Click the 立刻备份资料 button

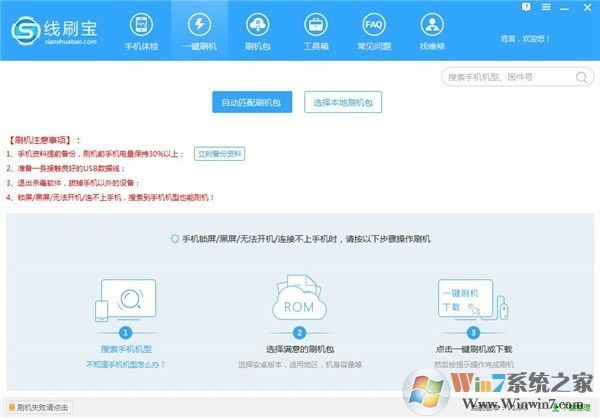[x=219, y=154]
